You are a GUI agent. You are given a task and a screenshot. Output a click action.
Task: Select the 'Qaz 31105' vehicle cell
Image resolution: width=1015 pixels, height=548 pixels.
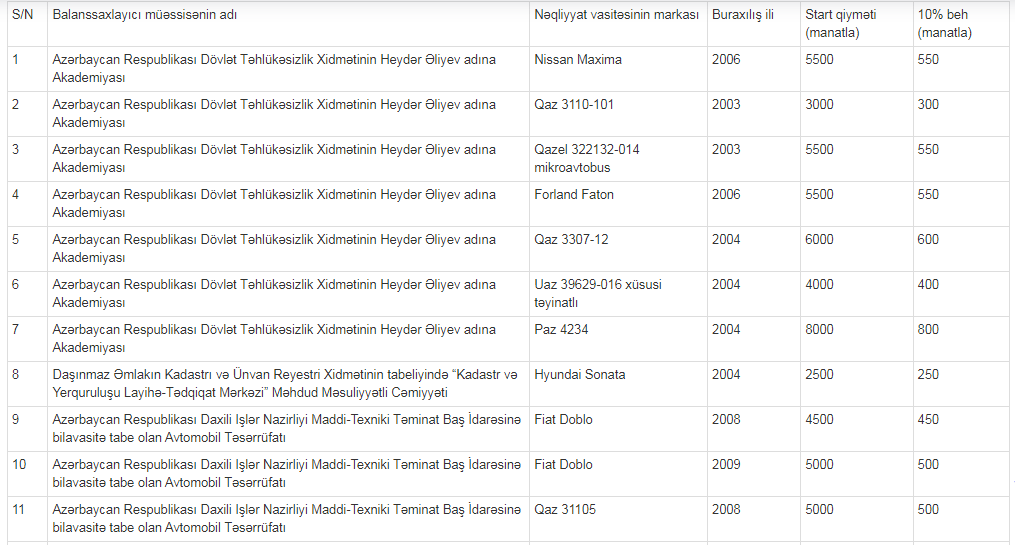[x=618, y=519]
